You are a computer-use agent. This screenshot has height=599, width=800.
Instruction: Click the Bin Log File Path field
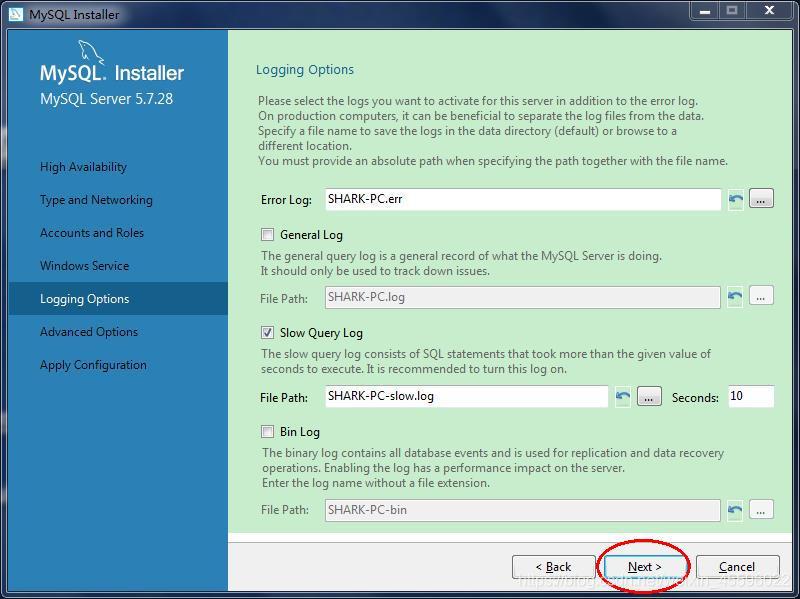522,510
